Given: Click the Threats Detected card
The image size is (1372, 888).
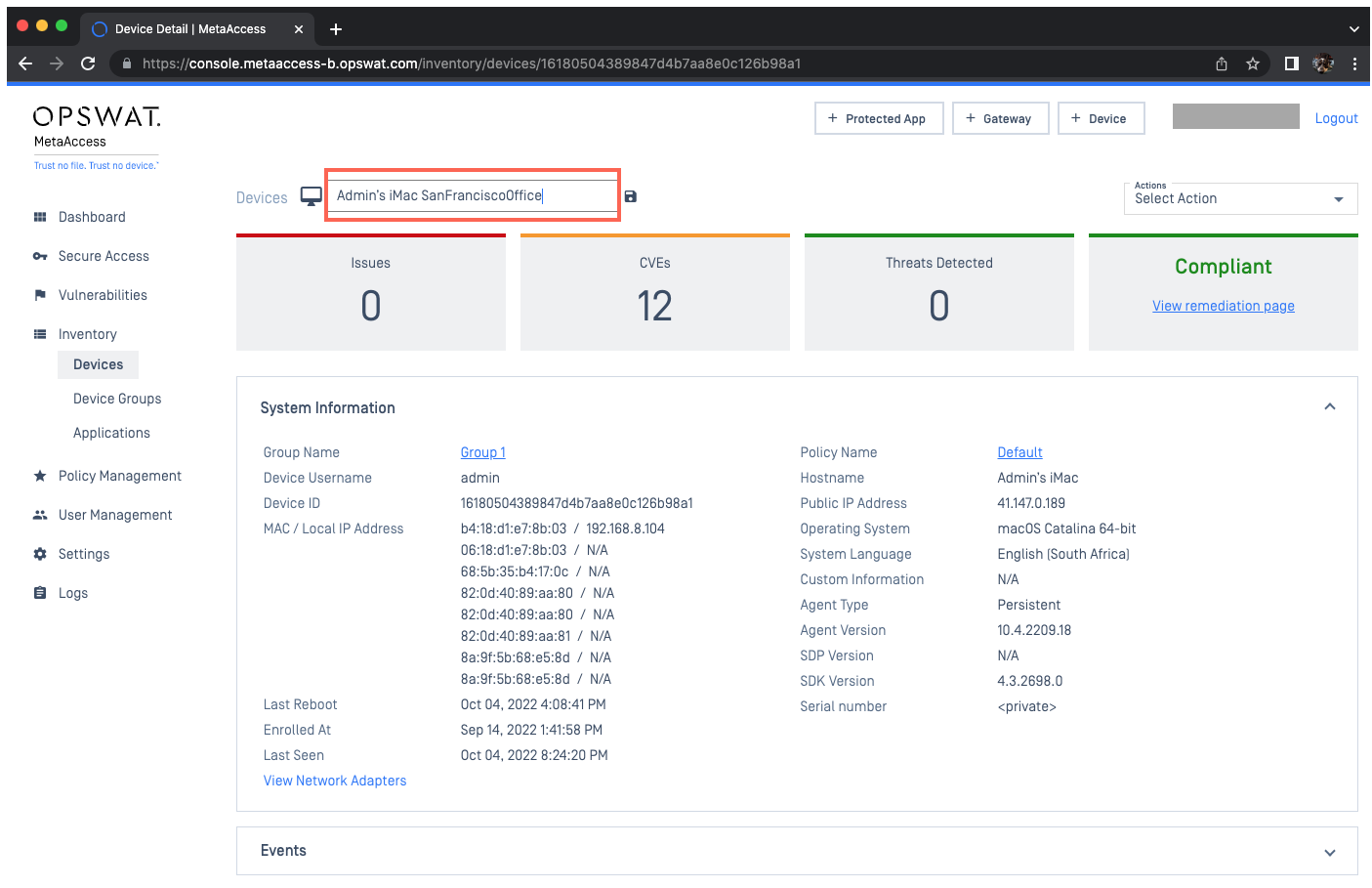Looking at the screenshot, I should click(x=939, y=292).
